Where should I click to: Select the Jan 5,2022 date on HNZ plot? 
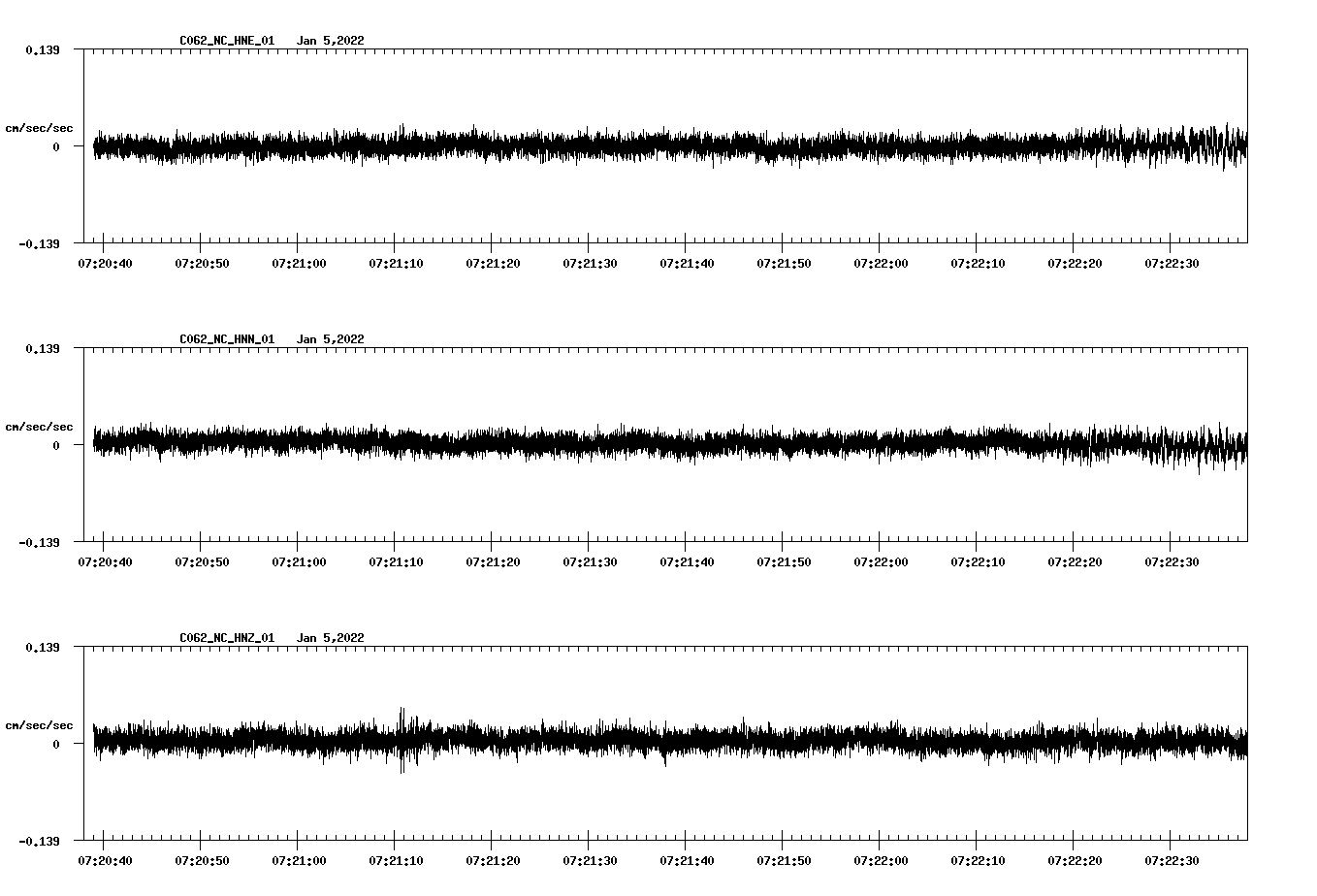click(331, 638)
